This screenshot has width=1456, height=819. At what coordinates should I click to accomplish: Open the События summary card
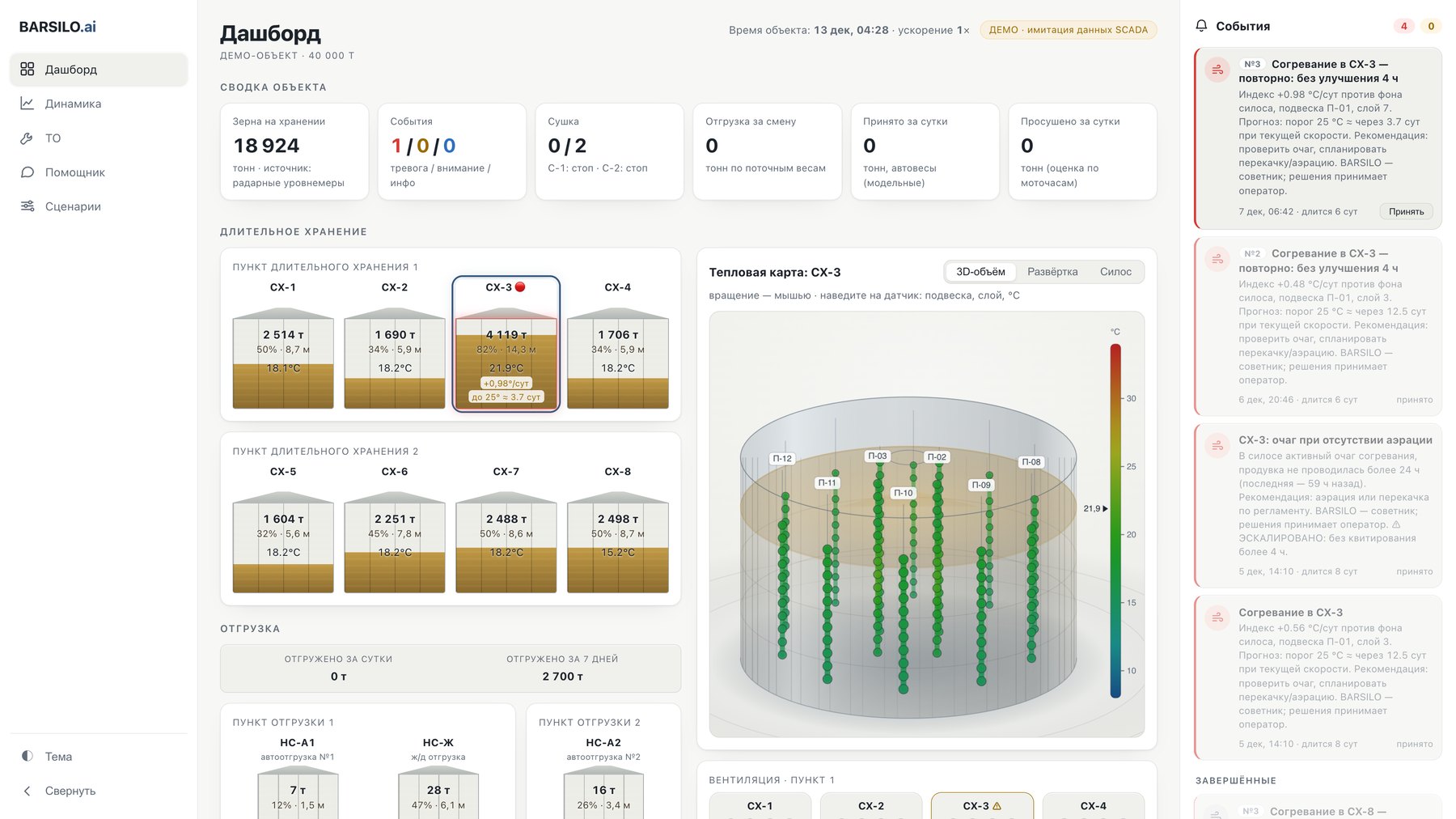pyautogui.click(x=451, y=151)
